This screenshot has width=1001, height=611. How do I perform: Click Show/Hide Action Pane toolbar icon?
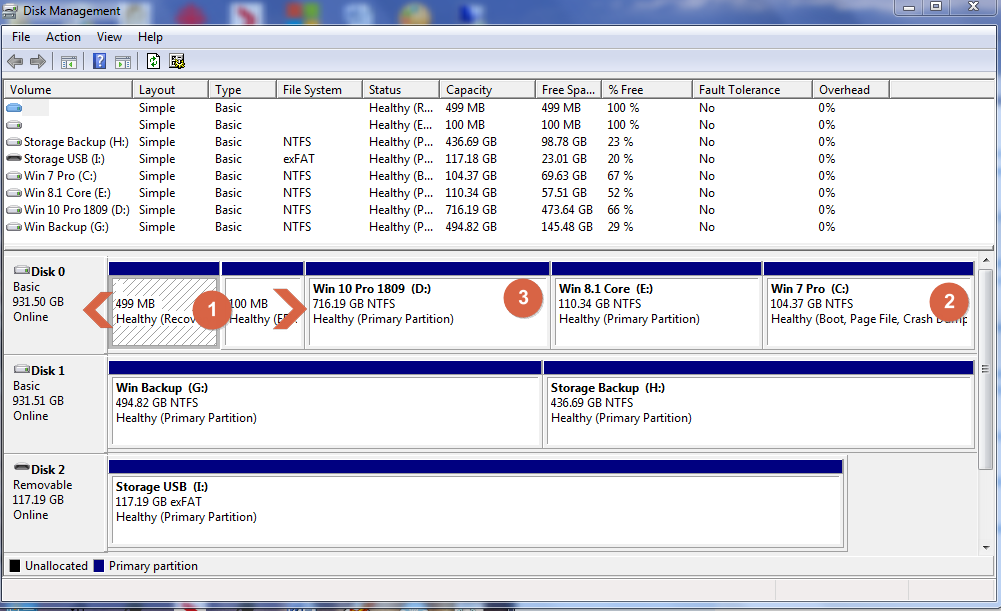123,62
